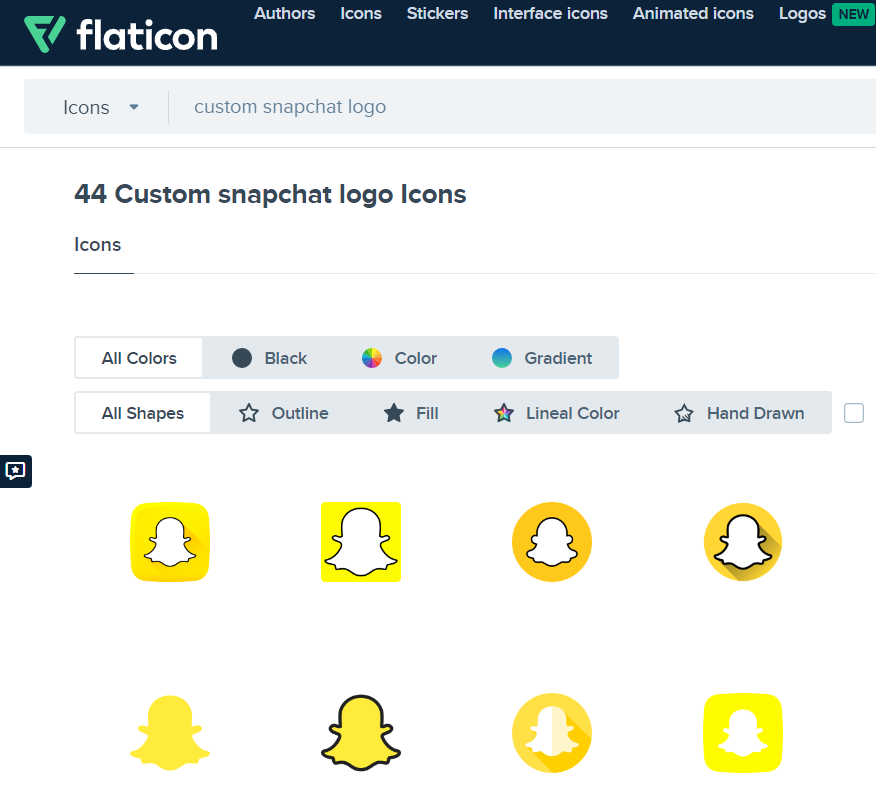Click the green NEW badge
The width and height of the screenshot is (876, 799).
click(x=854, y=14)
